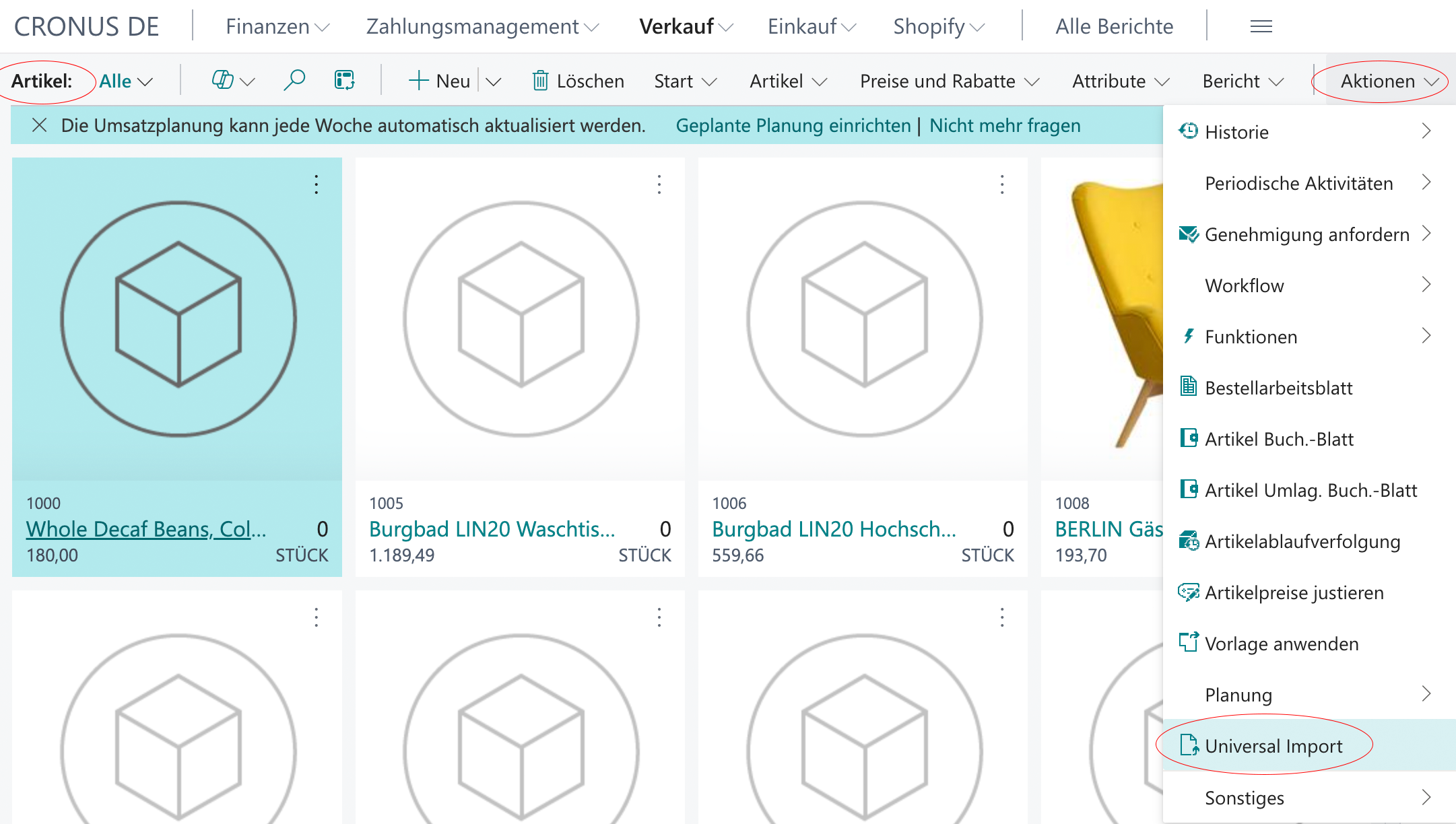Select placeholder image of item 1000

pyautogui.click(x=178, y=319)
